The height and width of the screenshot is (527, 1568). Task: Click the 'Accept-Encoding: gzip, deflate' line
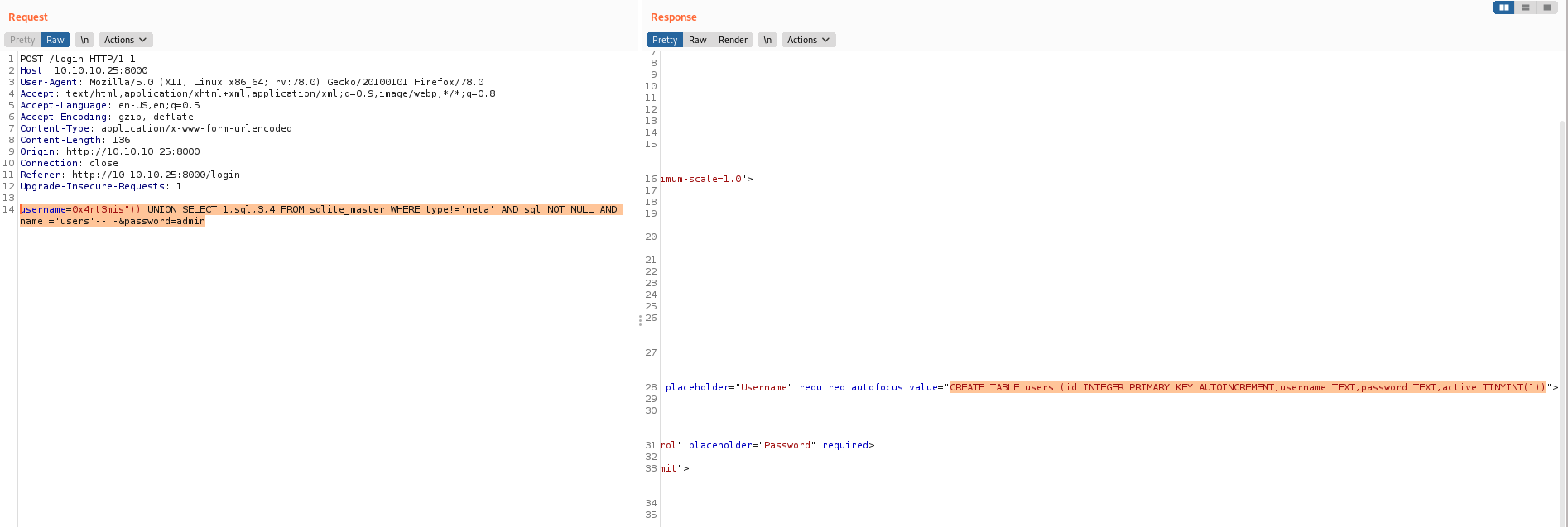coord(107,117)
